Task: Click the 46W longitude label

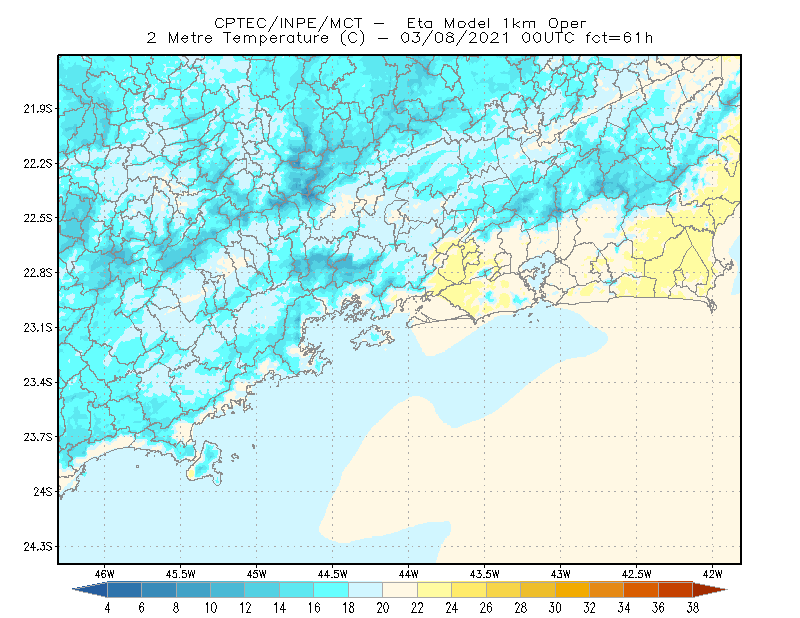Action: point(105,574)
